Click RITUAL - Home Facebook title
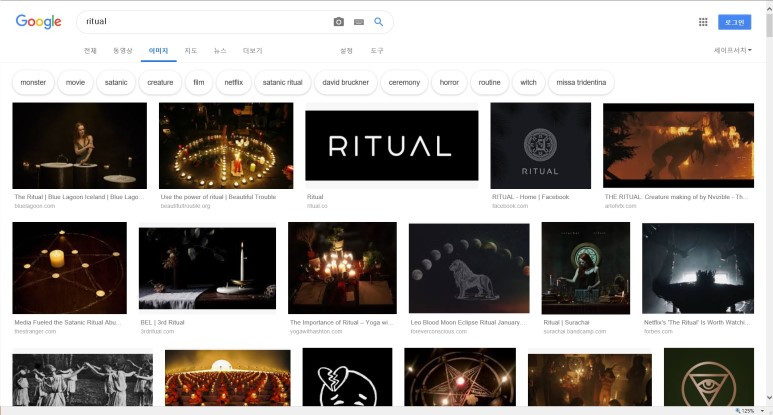773x415 pixels. [x=530, y=197]
